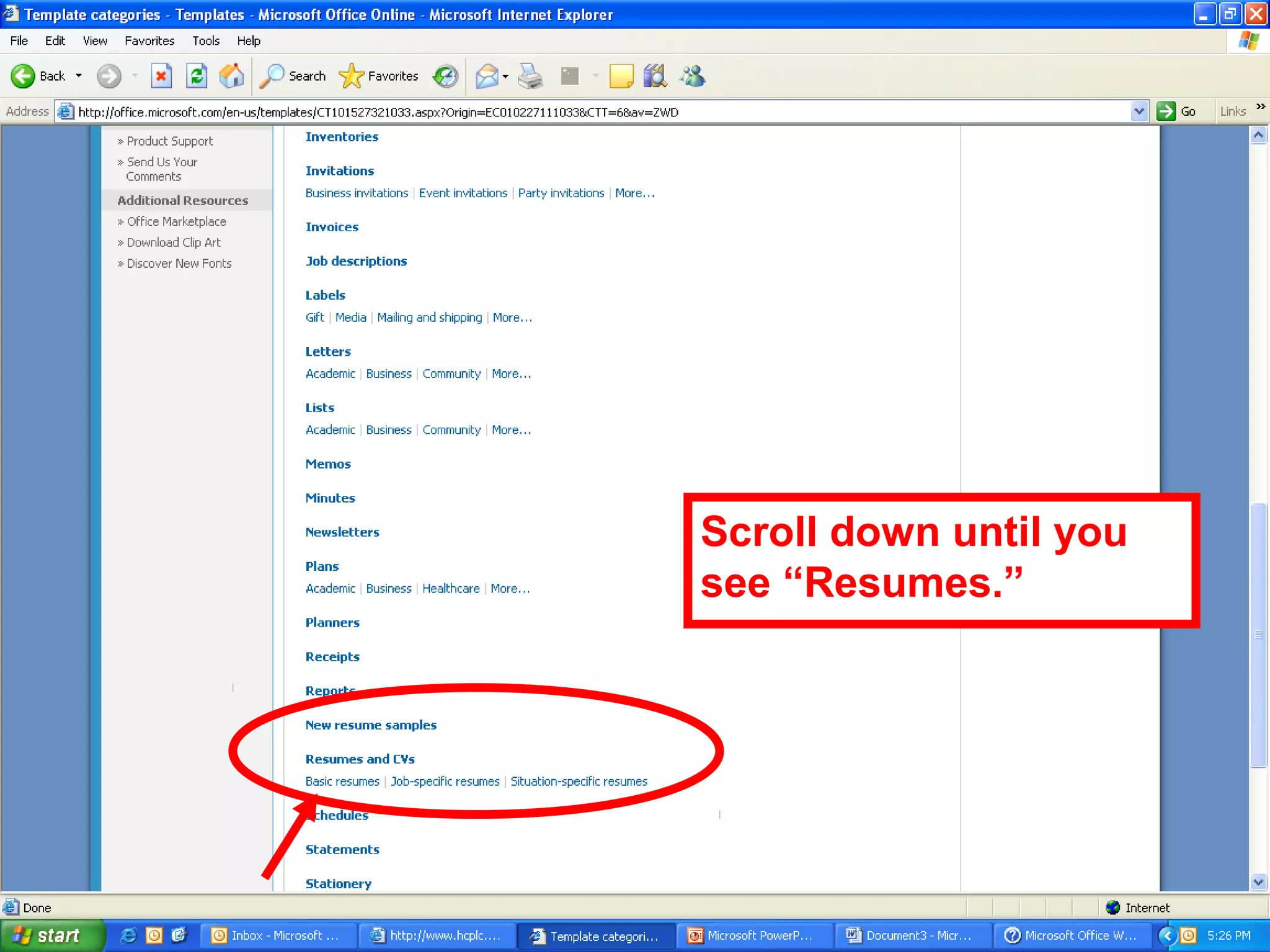The height and width of the screenshot is (952, 1270).
Task: Expand the Links toolbar chevron
Action: click(1260, 107)
